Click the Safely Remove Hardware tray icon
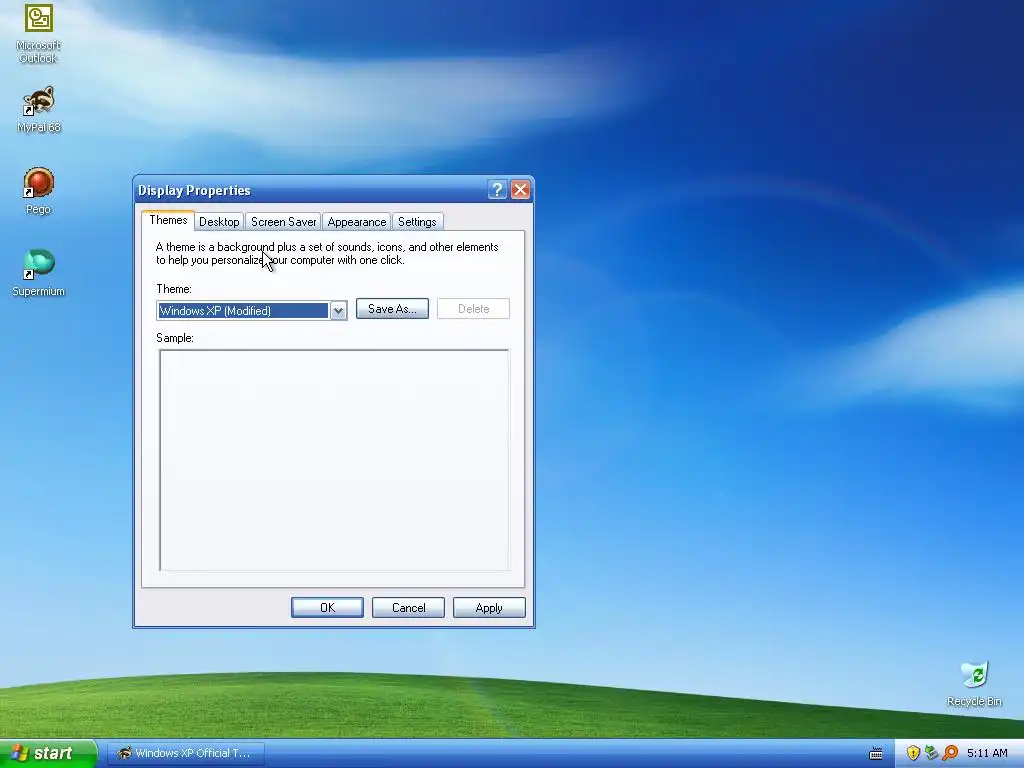Viewport: 1024px width, 768px height. pos(931,753)
